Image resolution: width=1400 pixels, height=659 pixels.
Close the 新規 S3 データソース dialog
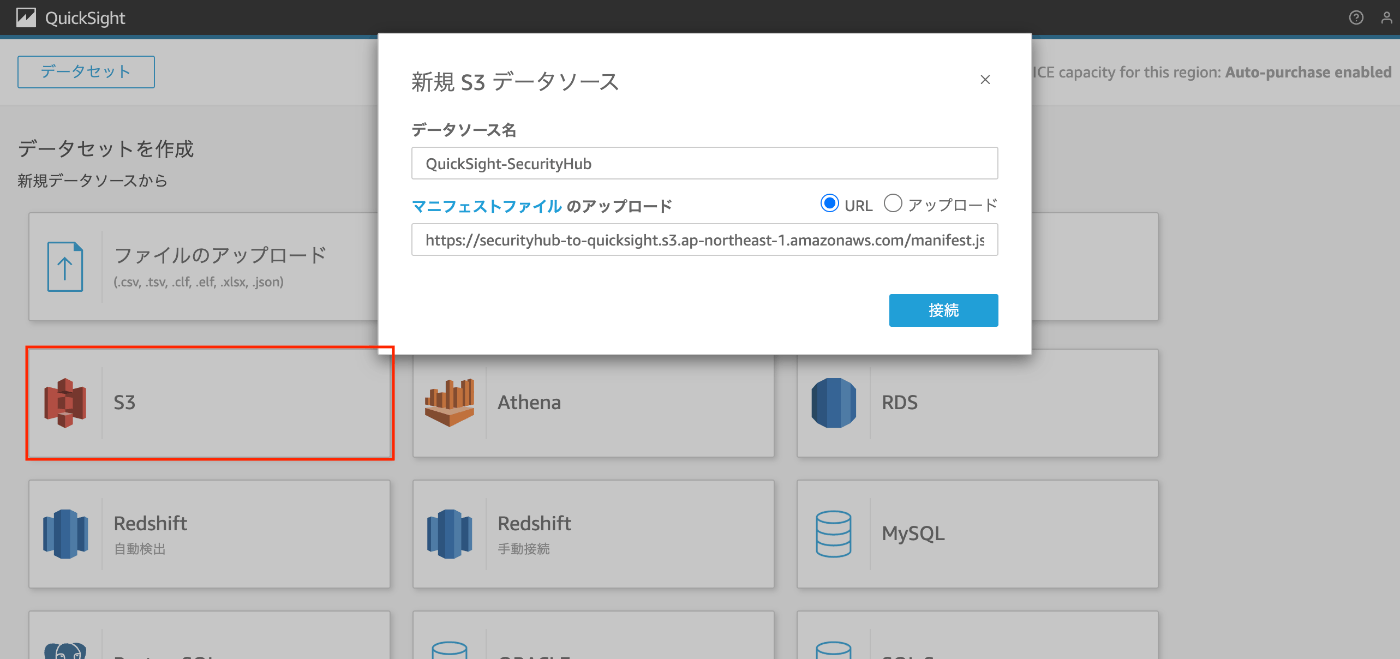tap(985, 80)
